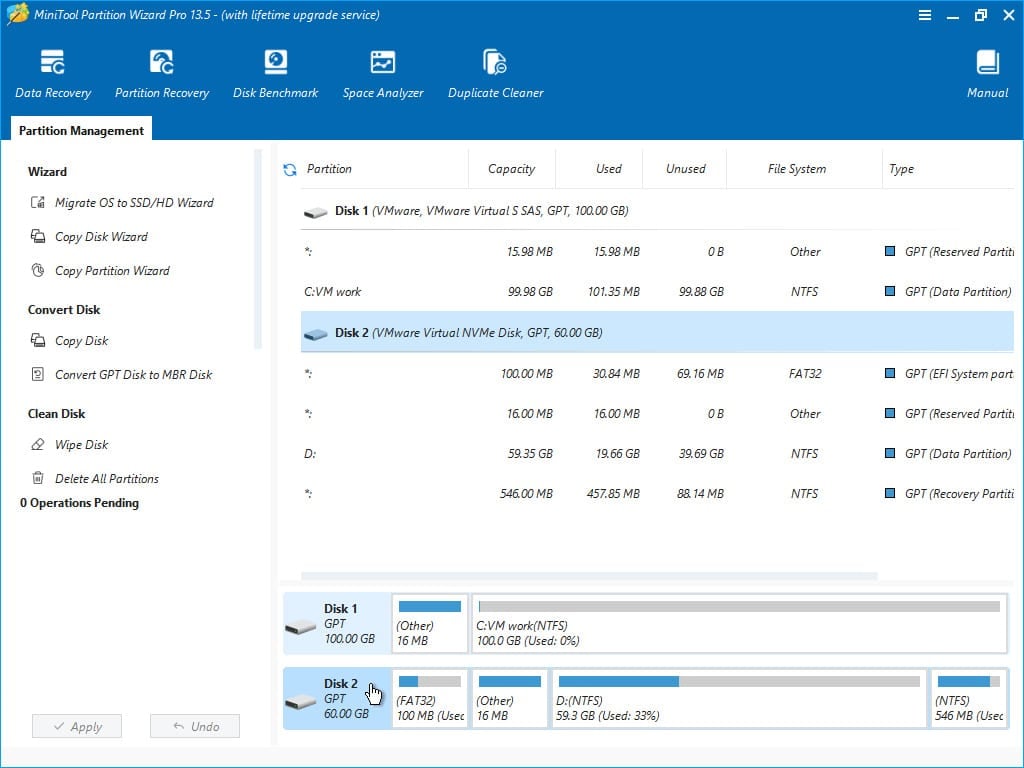This screenshot has width=1024, height=768.
Task: Open the Disk Benchmark tool
Action: 276,74
